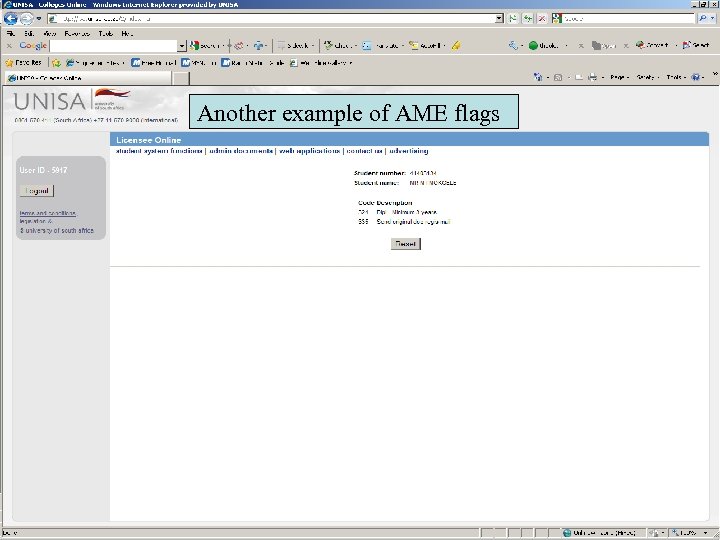Screen dimensions: 720x540
Task: Click the magnifying glass search button
Action: click(x=703, y=18)
